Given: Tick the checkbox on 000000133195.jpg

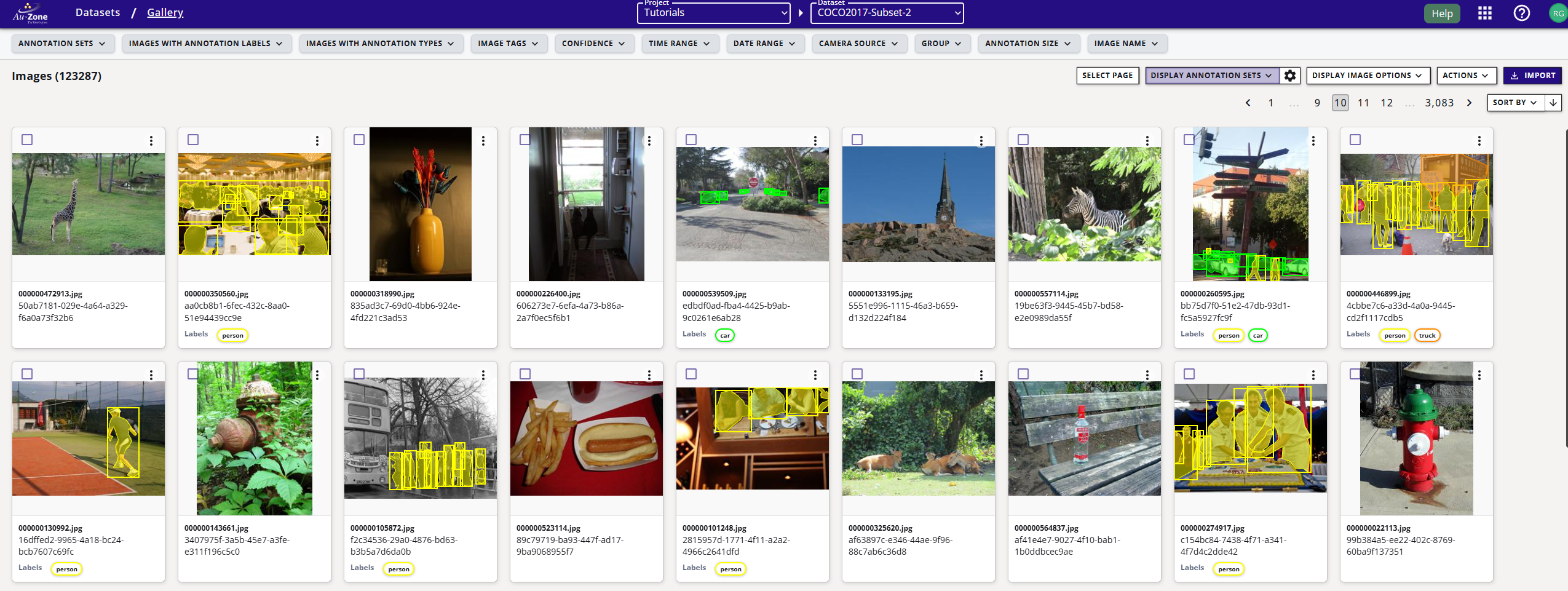Looking at the screenshot, I should click(x=857, y=140).
